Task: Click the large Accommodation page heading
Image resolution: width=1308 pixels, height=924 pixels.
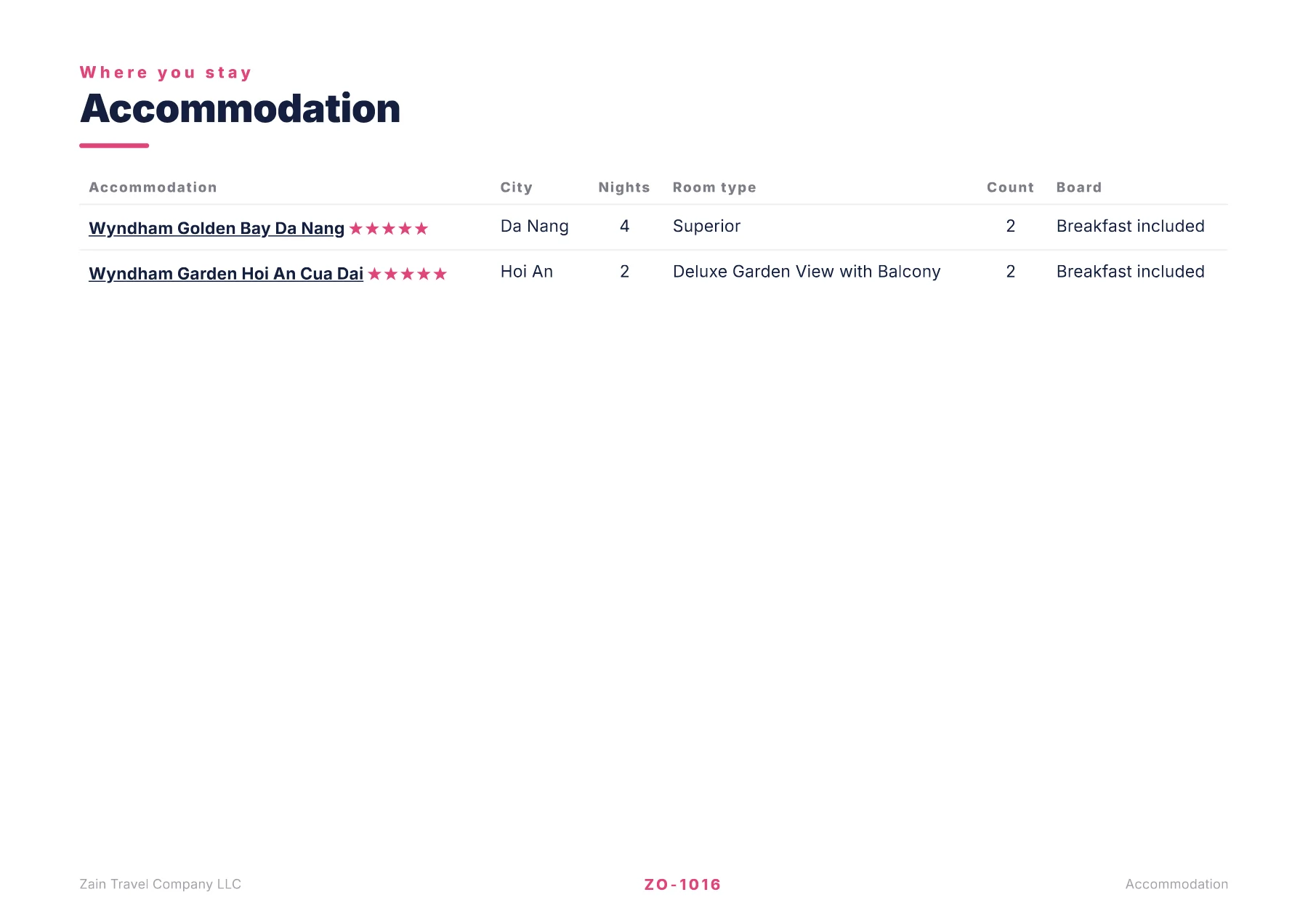Action: 240,109
